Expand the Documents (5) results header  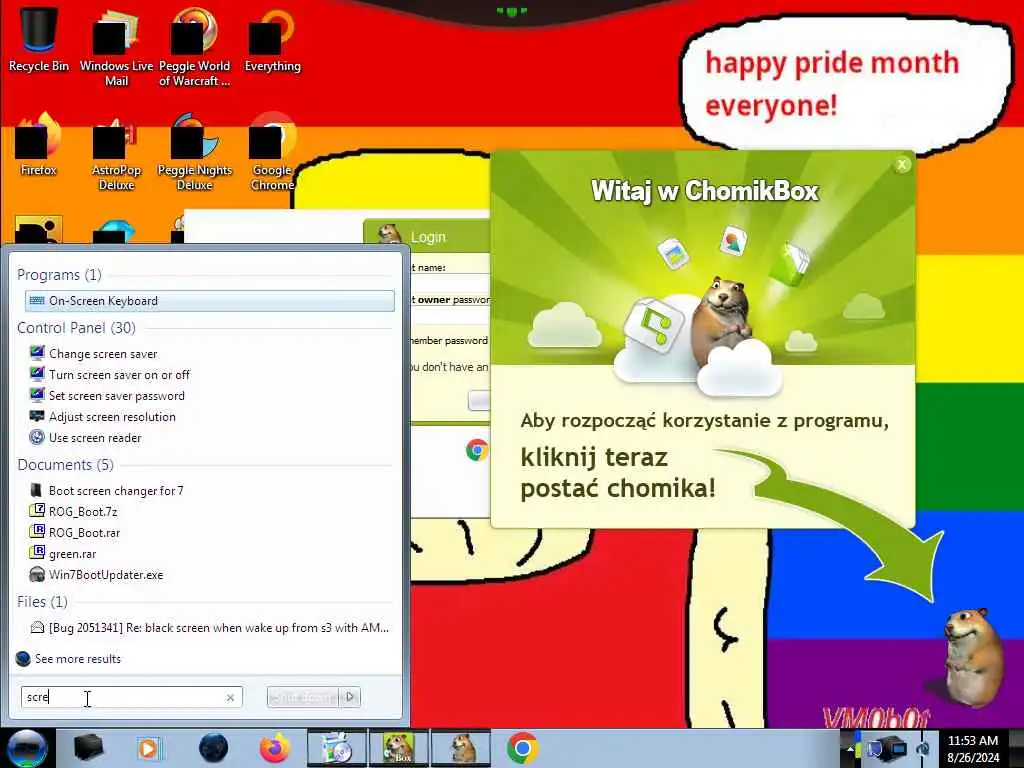point(65,465)
